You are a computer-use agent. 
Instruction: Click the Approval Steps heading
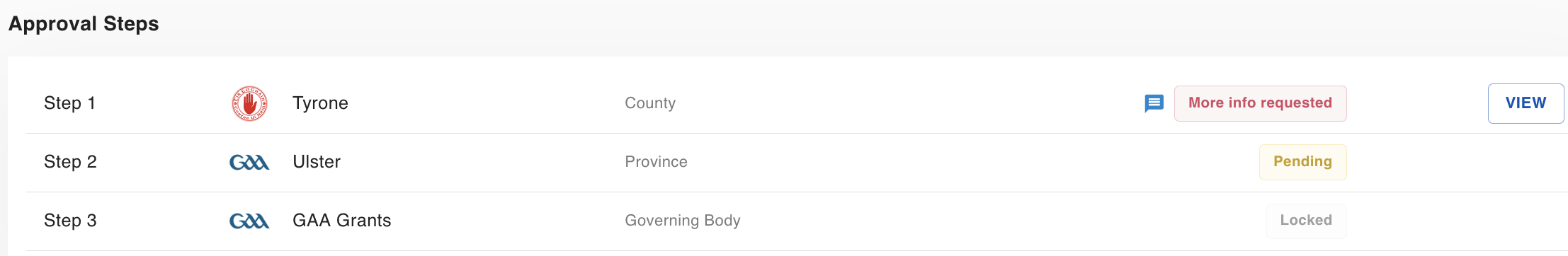click(x=84, y=23)
